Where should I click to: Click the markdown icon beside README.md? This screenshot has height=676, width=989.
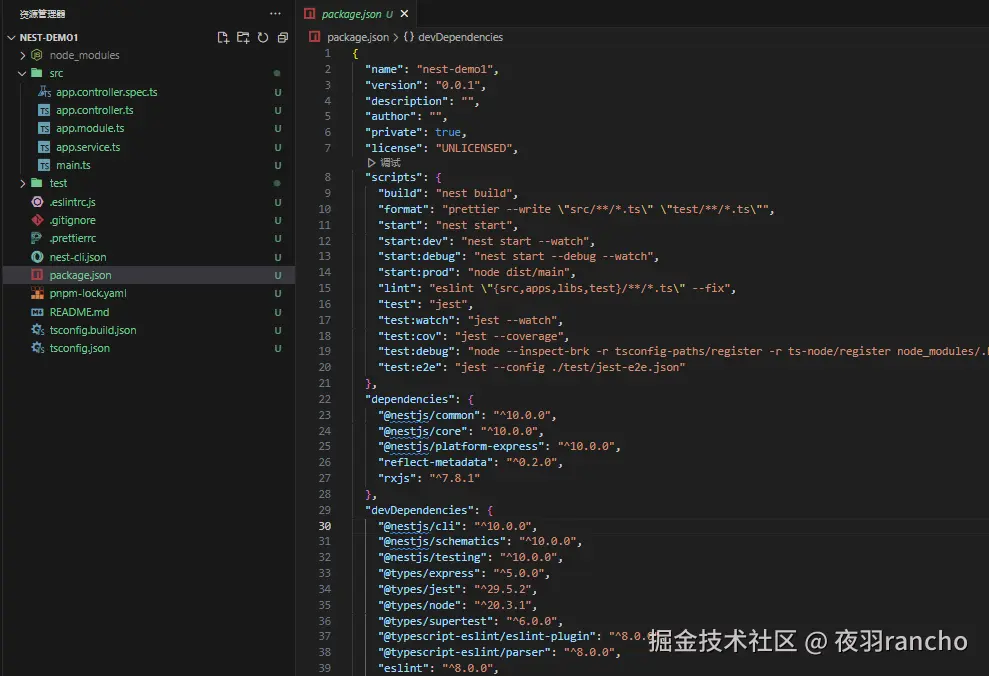coord(37,312)
